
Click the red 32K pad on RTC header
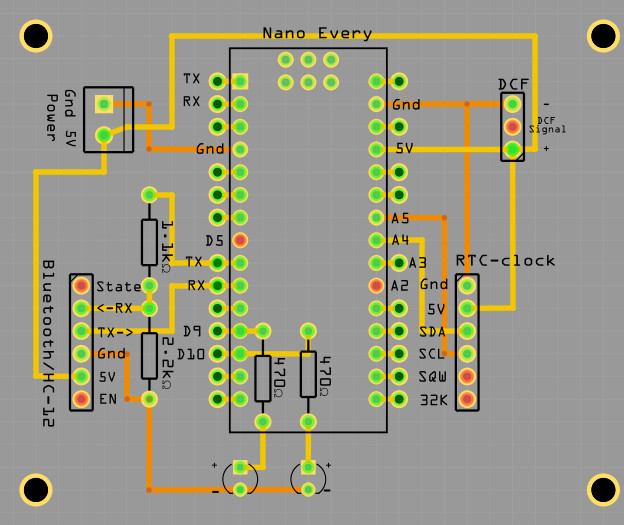click(467, 399)
